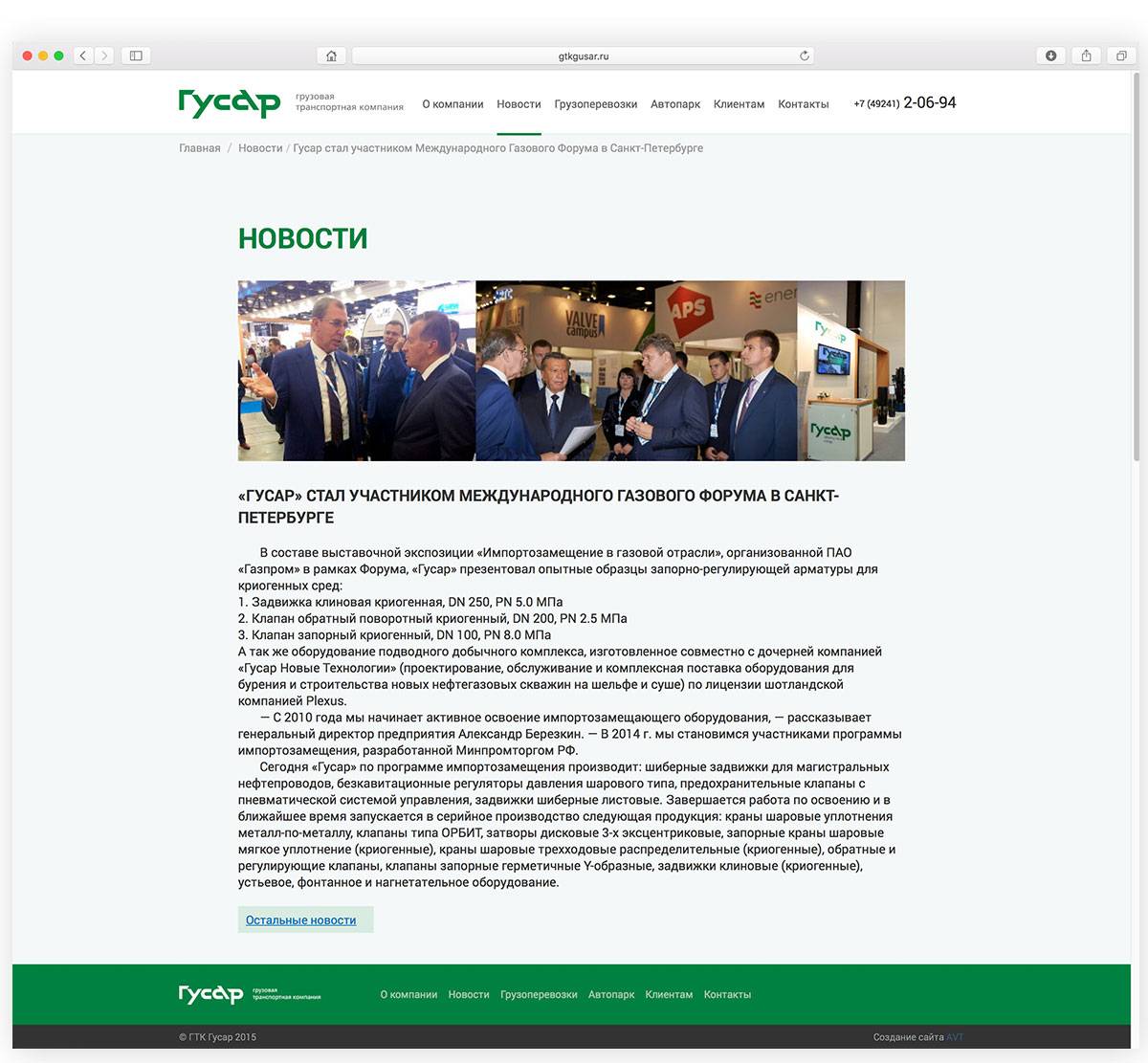Show all tabs with the tab overview icon
The image size is (1148, 1063).
[1120, 55]
